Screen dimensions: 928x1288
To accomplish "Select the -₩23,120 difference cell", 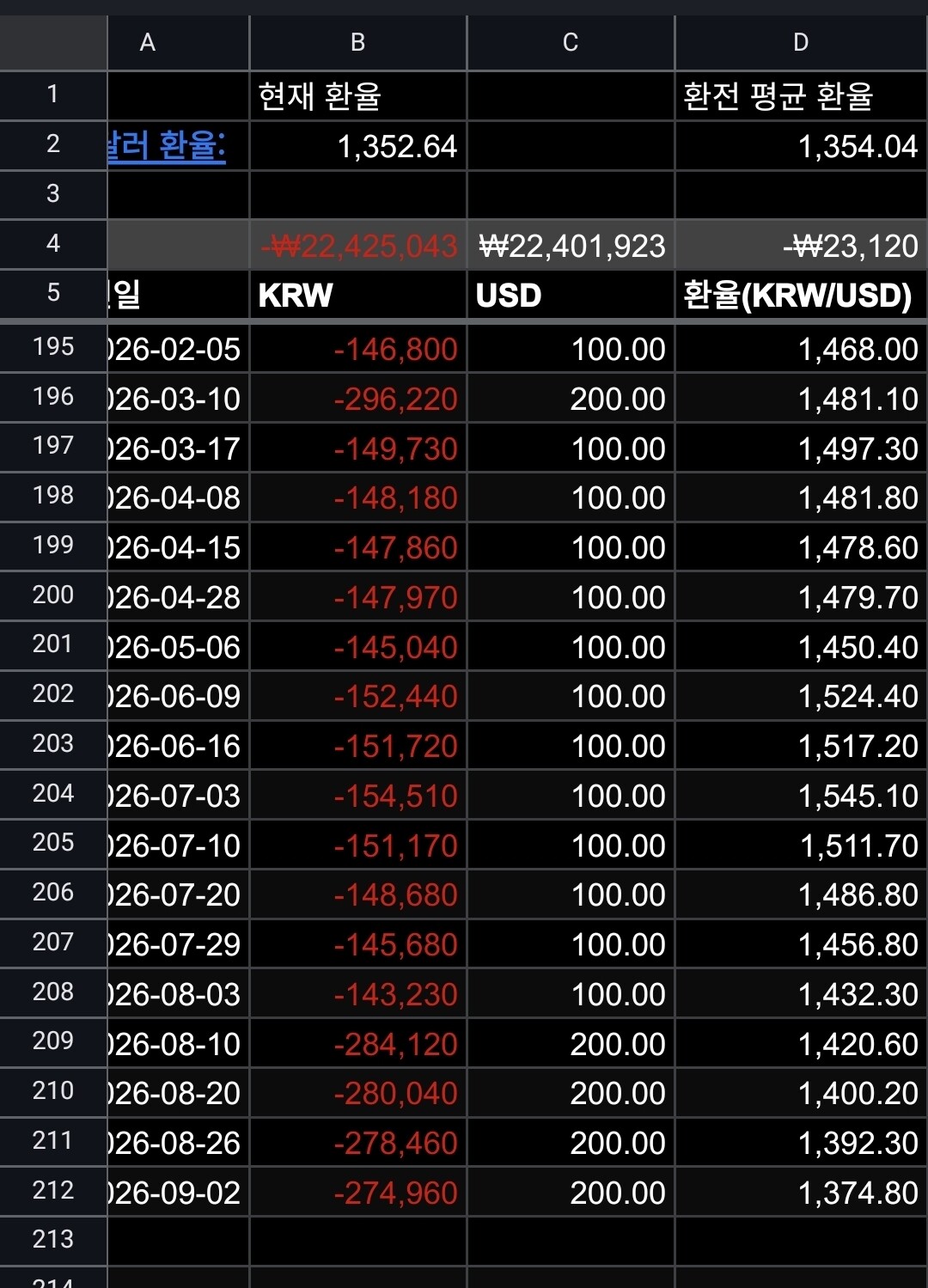I will pyautogui.click(x=801, y=246).
